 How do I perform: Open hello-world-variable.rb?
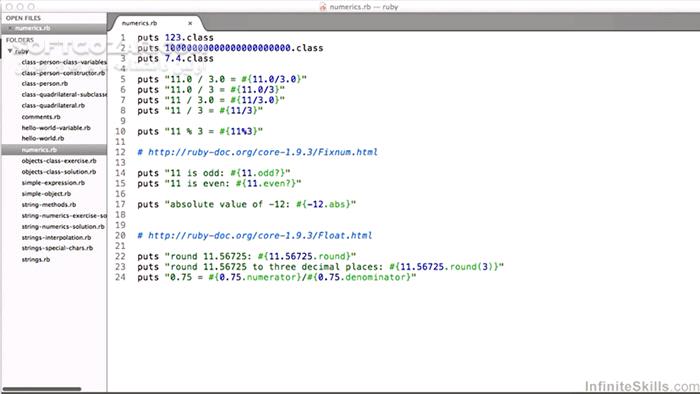56,128
